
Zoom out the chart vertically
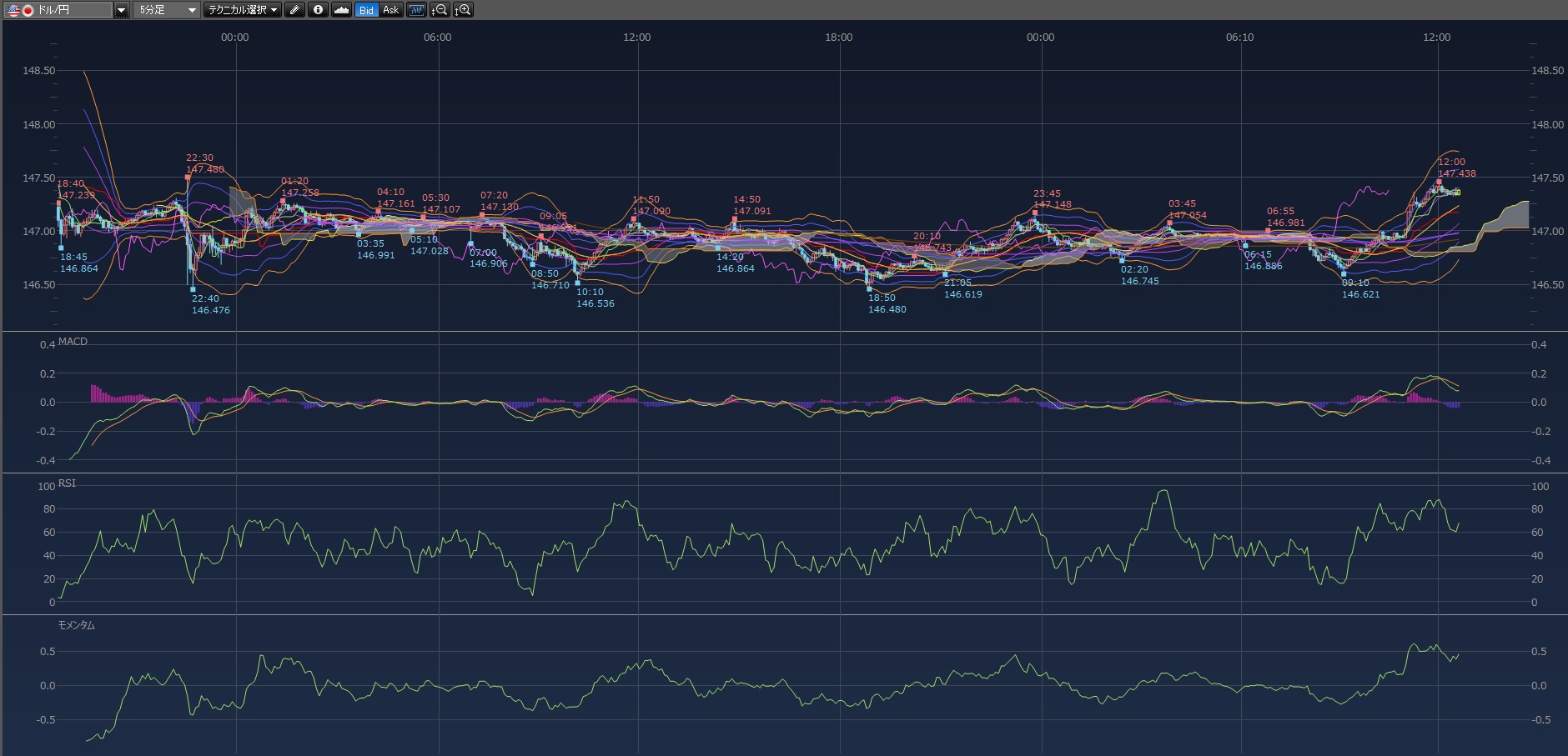440,10
